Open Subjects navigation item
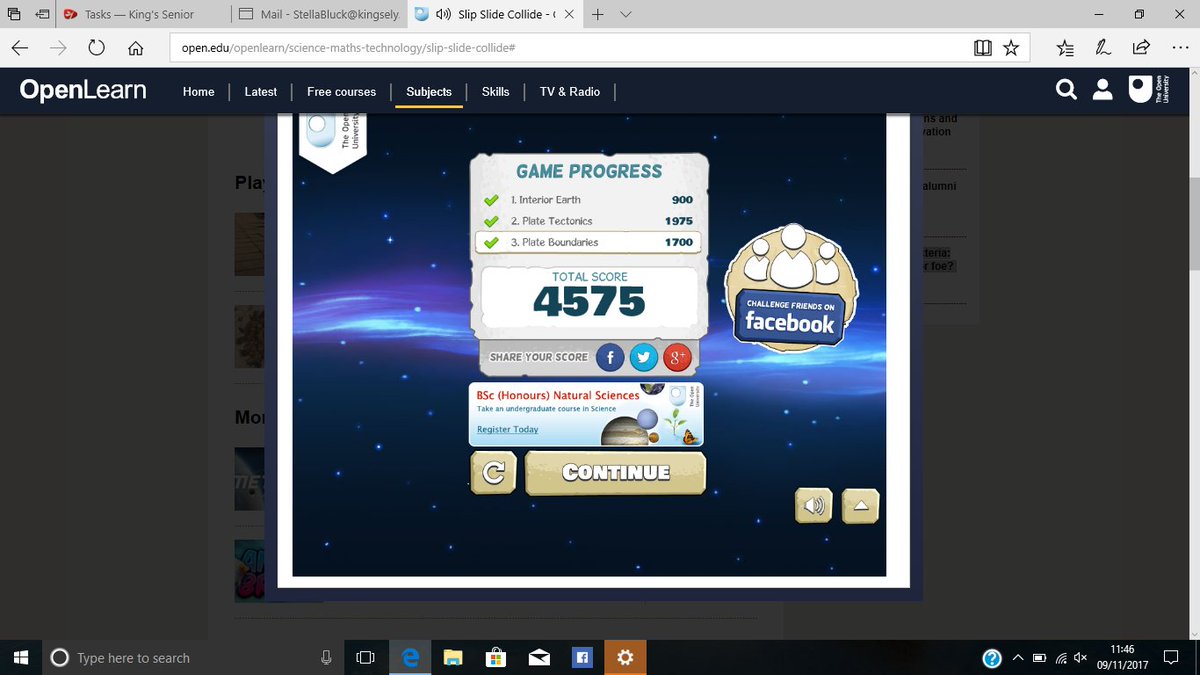 pos(429,91)
